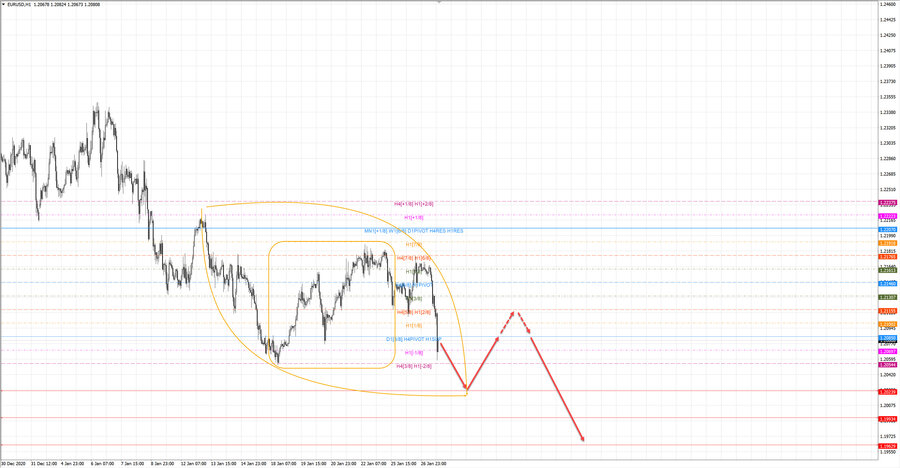Image resolution: width=900 pixels, height=468 pixels.
Task: Click the 1.21460 blue price level label
Action: tap(888, 284)
